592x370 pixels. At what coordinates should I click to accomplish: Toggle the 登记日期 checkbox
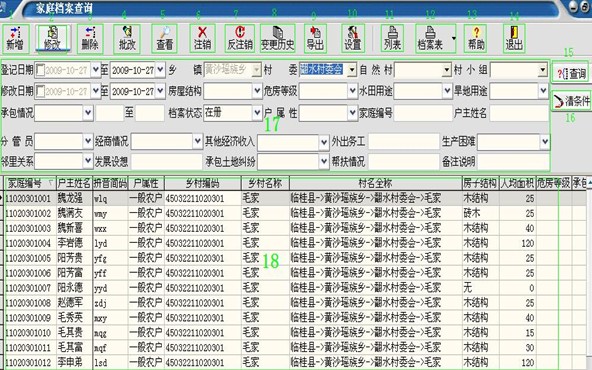tap(40, 70)
